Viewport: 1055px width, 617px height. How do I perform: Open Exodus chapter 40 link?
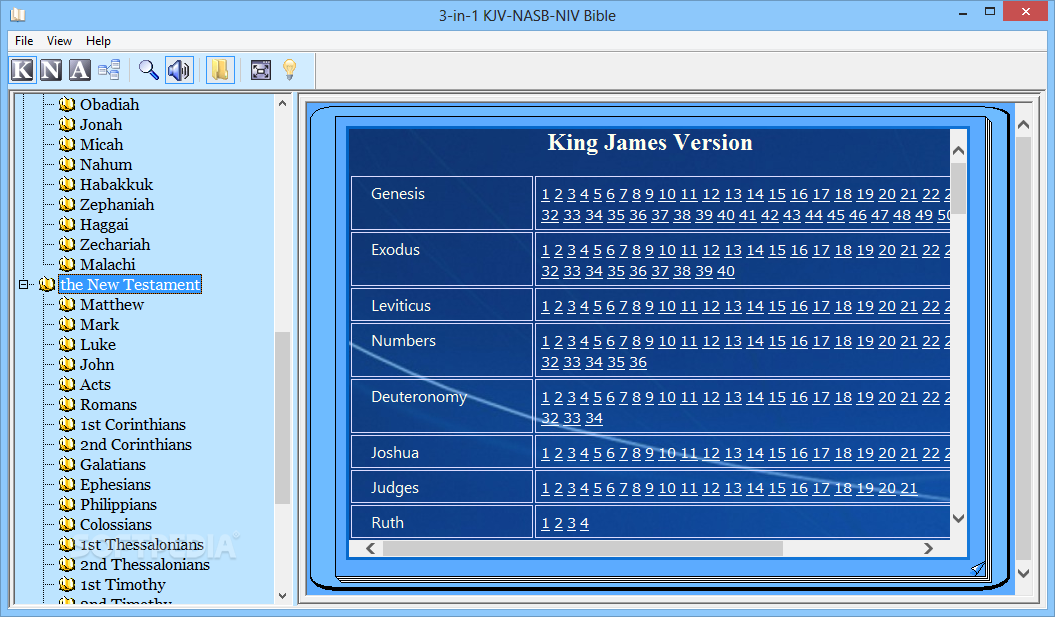tap(725, 271)
